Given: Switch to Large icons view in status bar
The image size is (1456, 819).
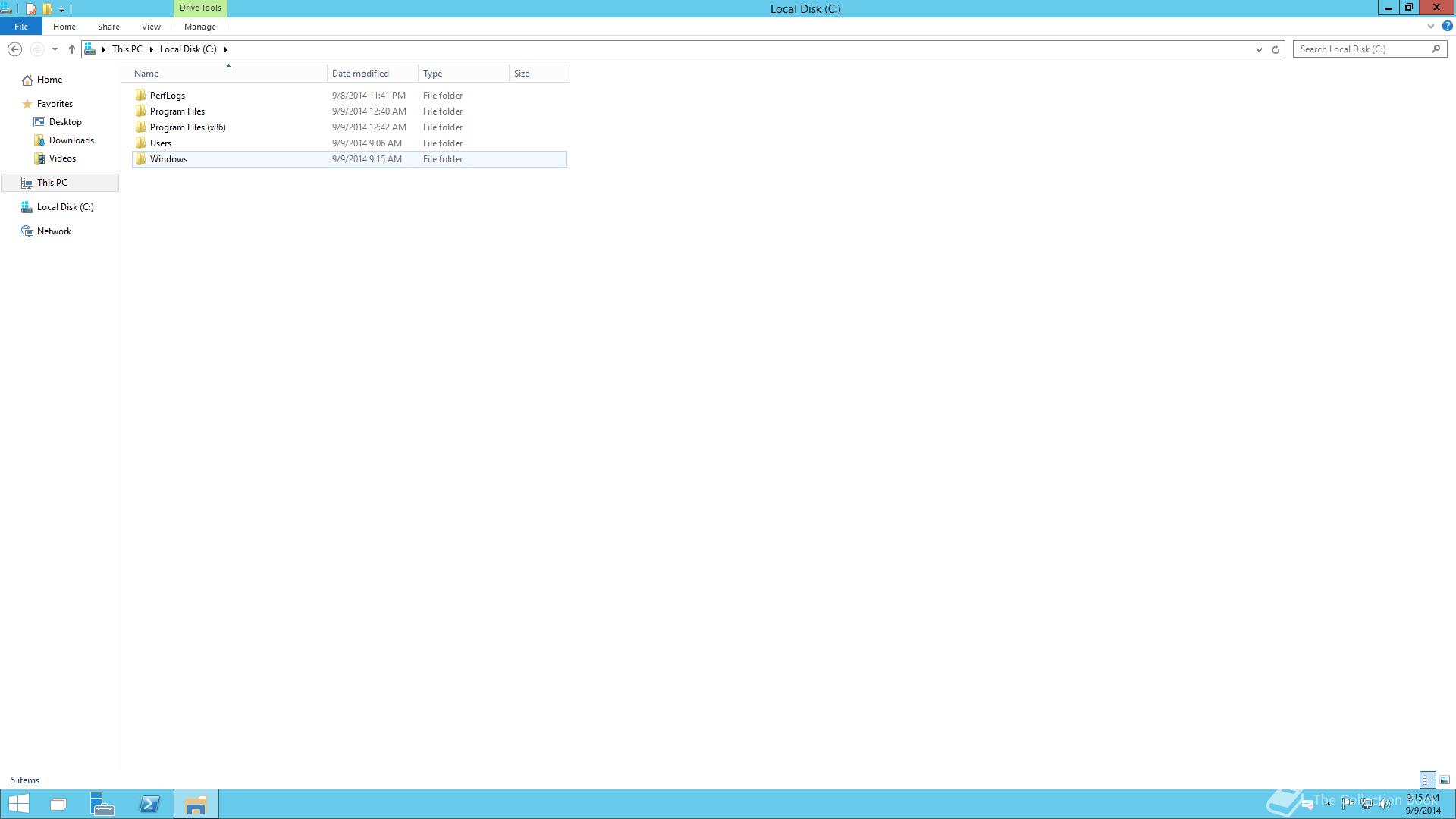Looking at the screenshot, I should [1445, 780].
